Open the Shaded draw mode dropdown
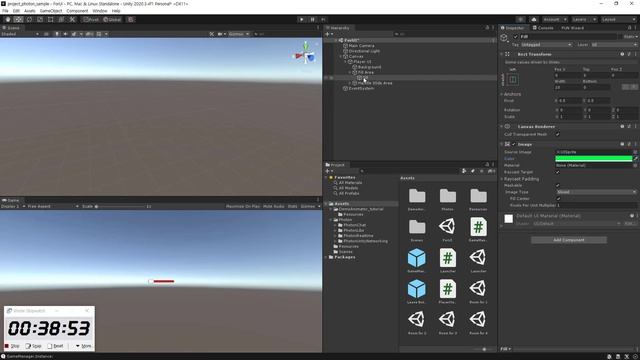The height and width of the screenshot is (360, 640). coord(20,34)
